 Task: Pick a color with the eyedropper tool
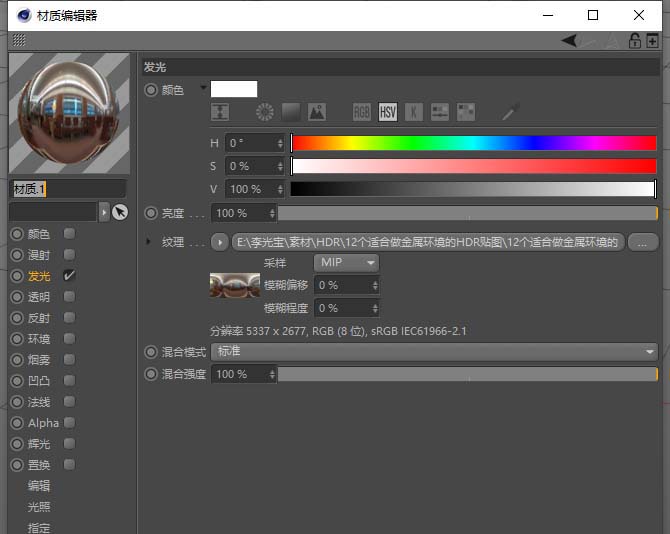511,112
